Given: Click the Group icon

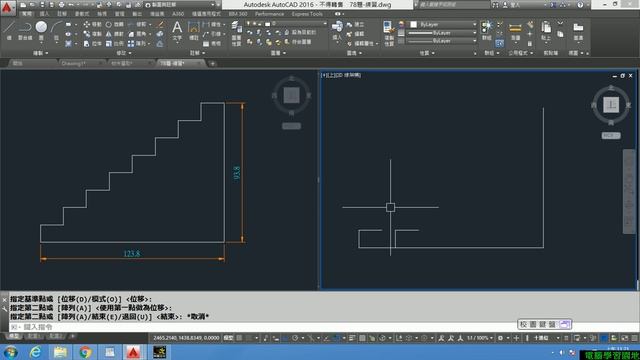Looking at the screenshot, I should point(486,31).
